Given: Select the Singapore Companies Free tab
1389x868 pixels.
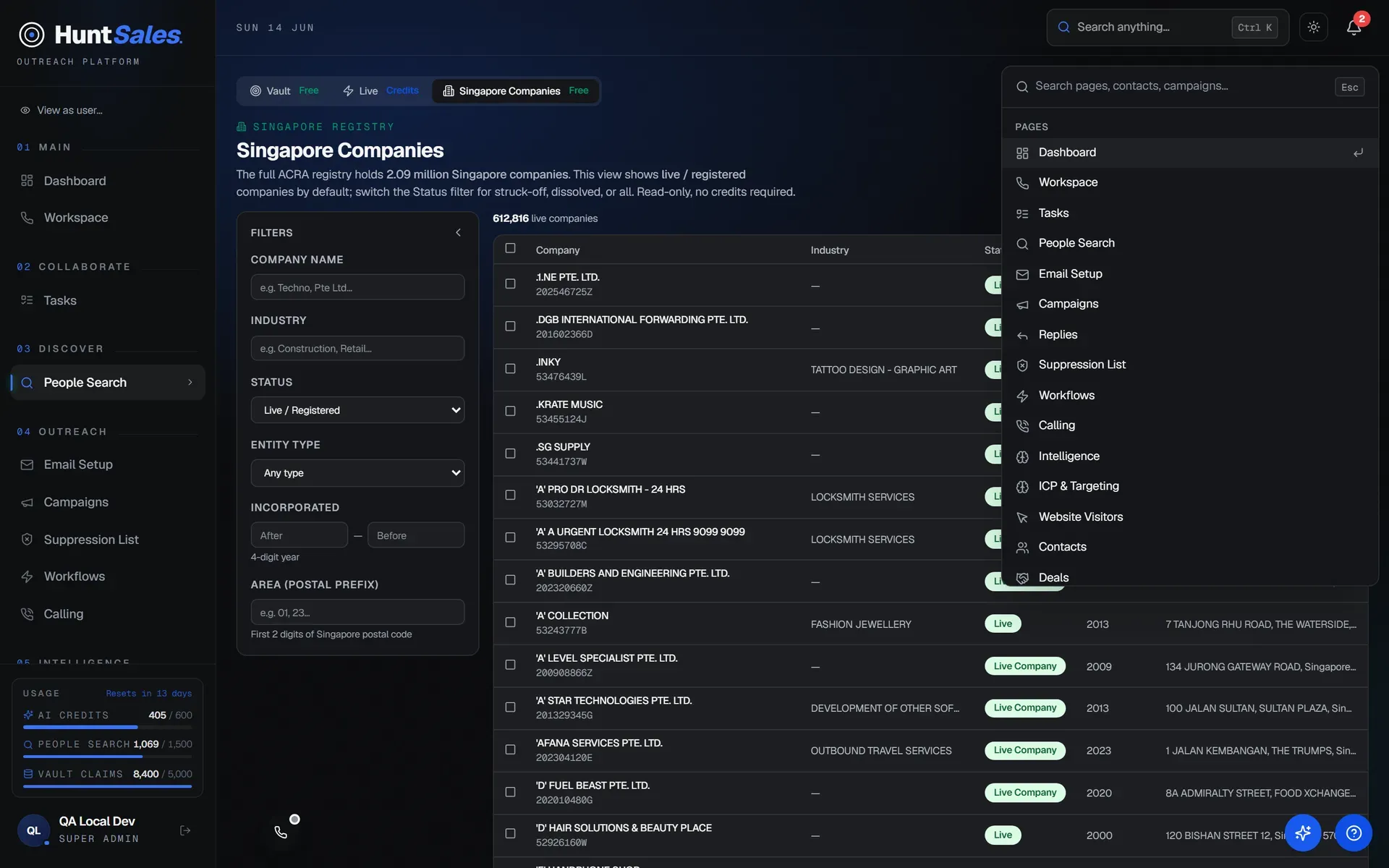Looking at the screenshot, I should click(515, 91).
